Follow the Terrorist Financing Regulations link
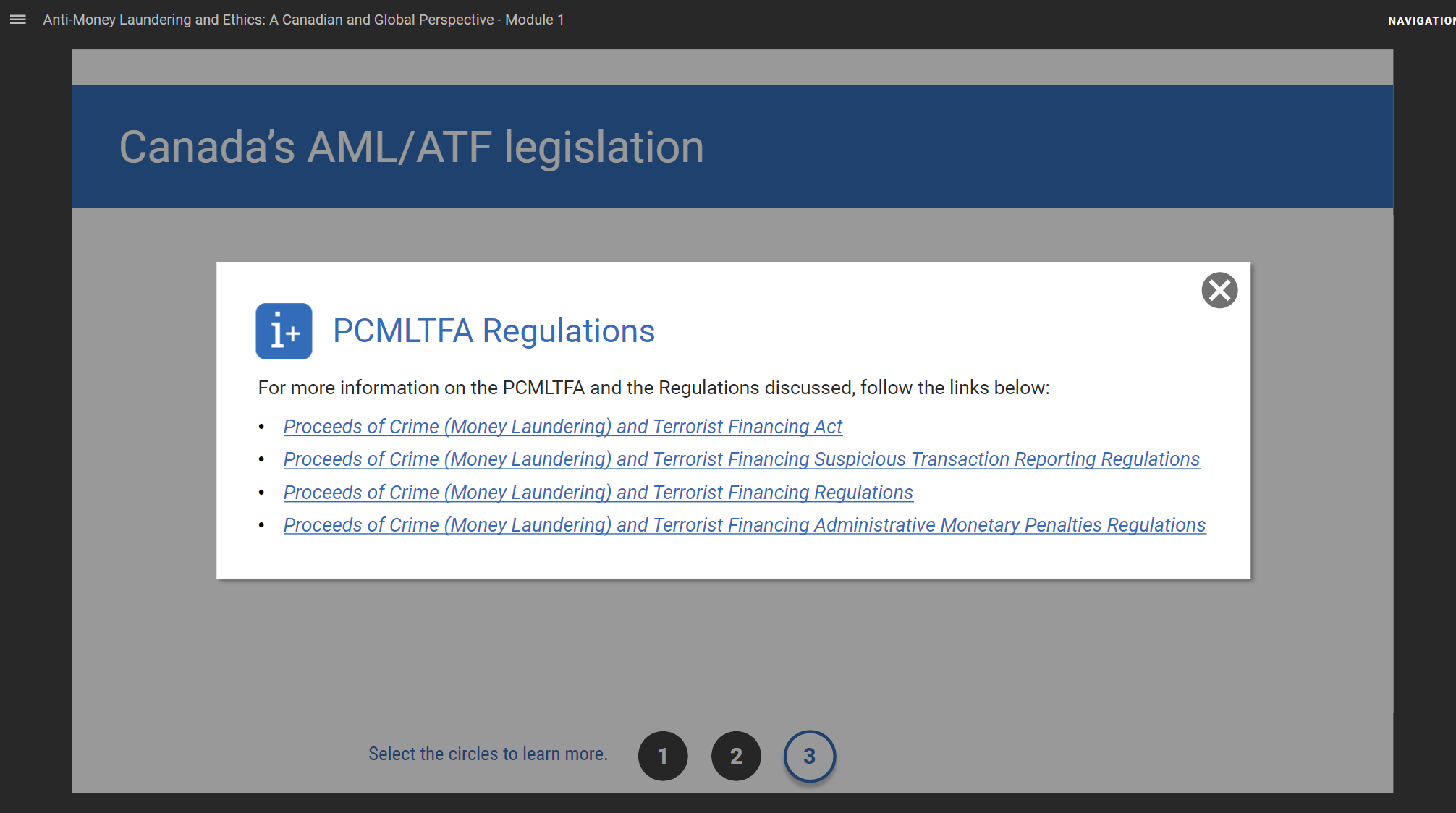This screenshot has height=813, width=1456. [x=598, y=493]
